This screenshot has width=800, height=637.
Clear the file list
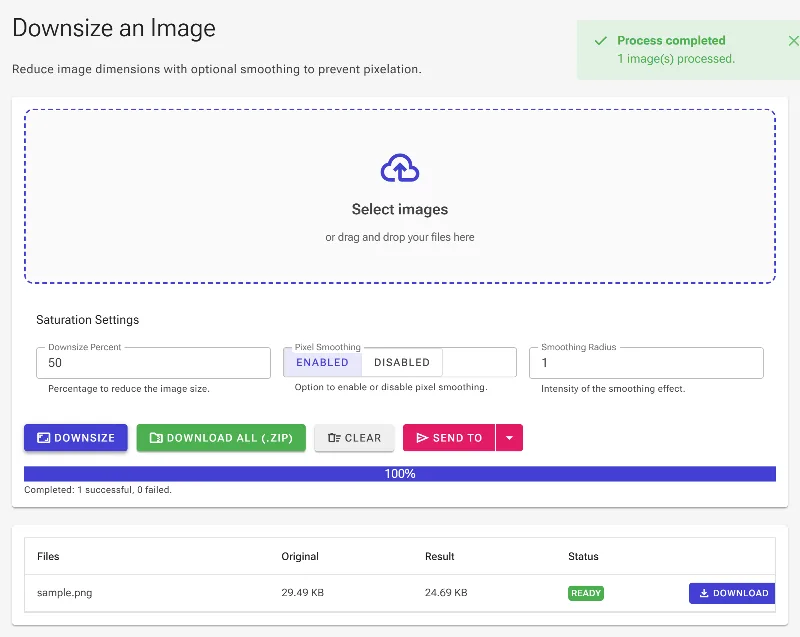point(354,438)
